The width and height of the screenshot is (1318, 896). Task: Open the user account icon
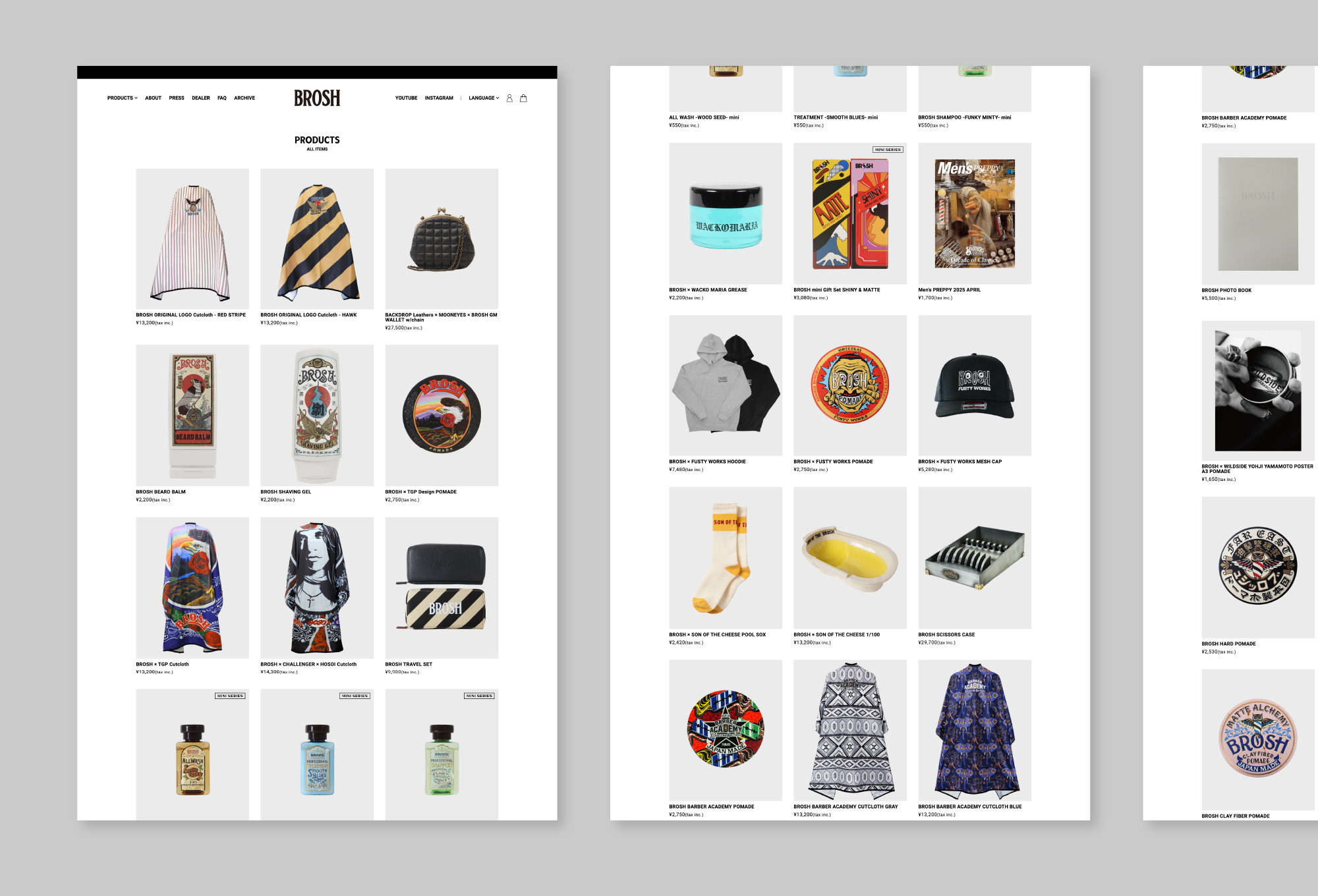(x=509, y=98)
